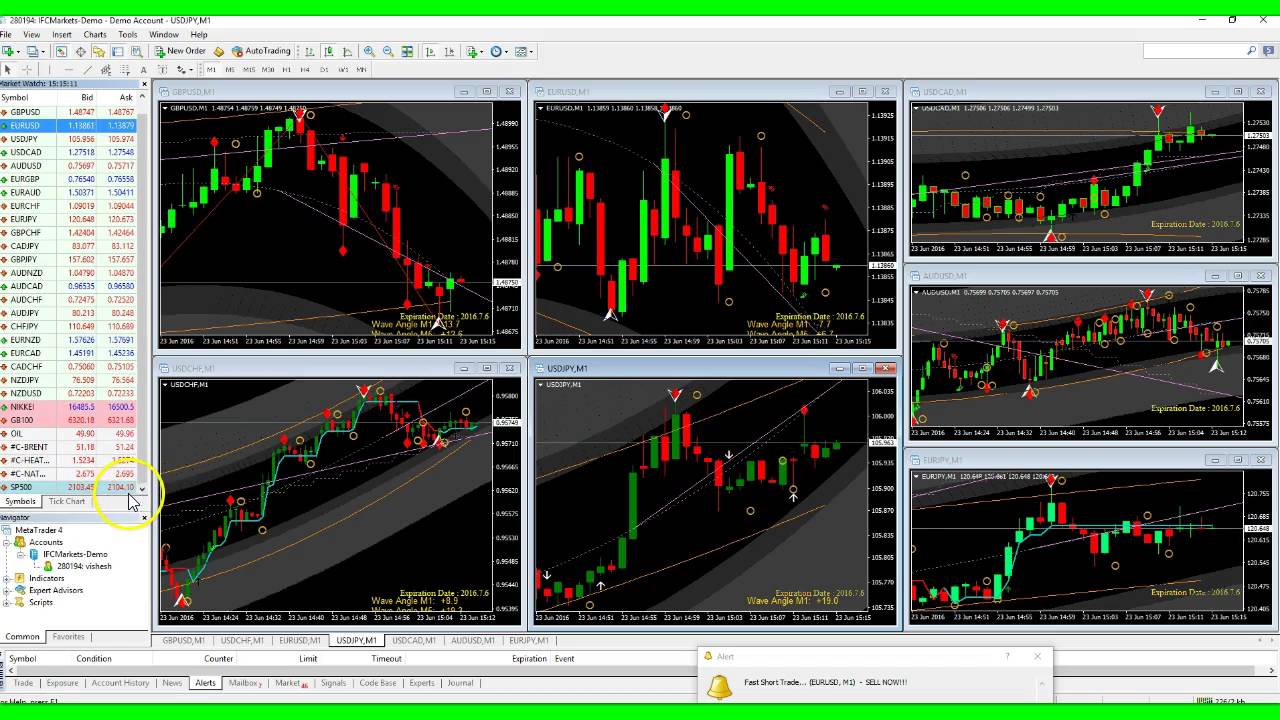
Task: Open the Profiles toolbar icon
Action: click(x=34, y=51)
